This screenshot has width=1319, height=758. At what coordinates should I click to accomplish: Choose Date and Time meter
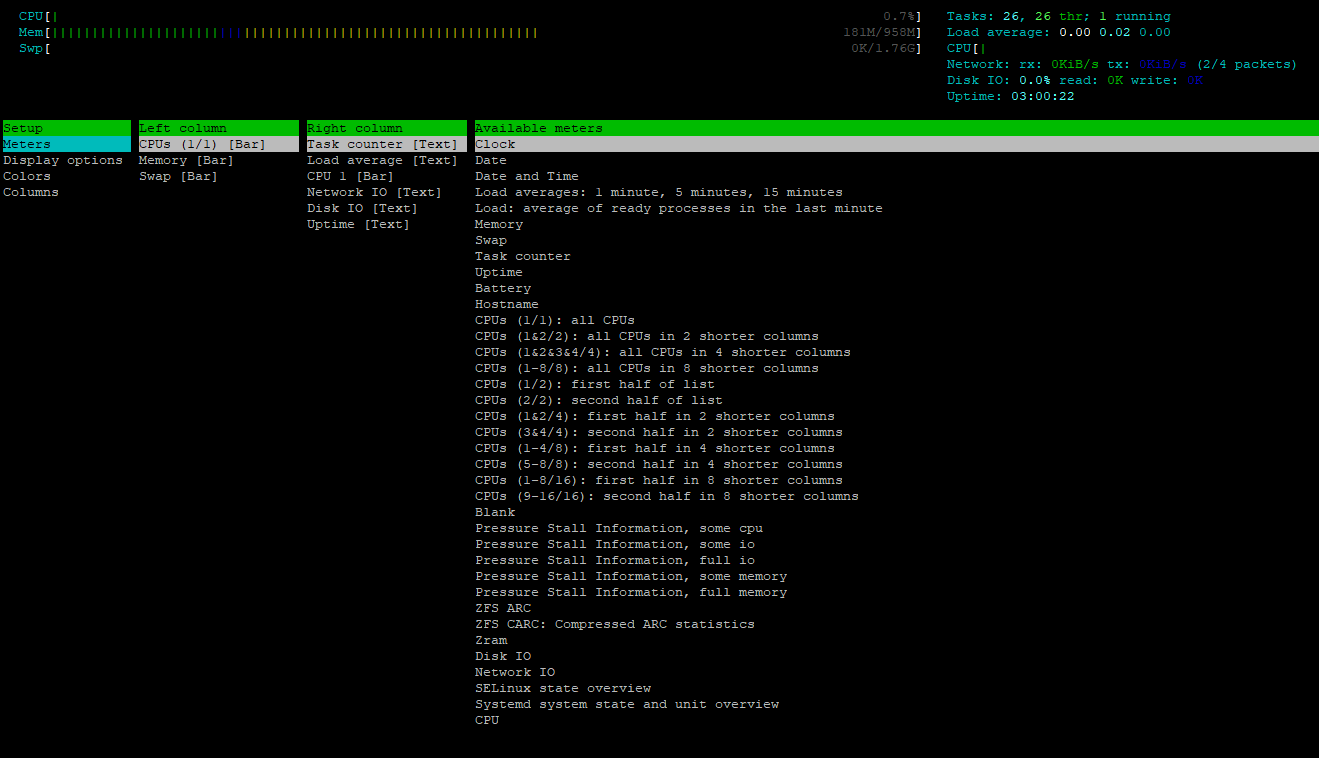point(527,176)
